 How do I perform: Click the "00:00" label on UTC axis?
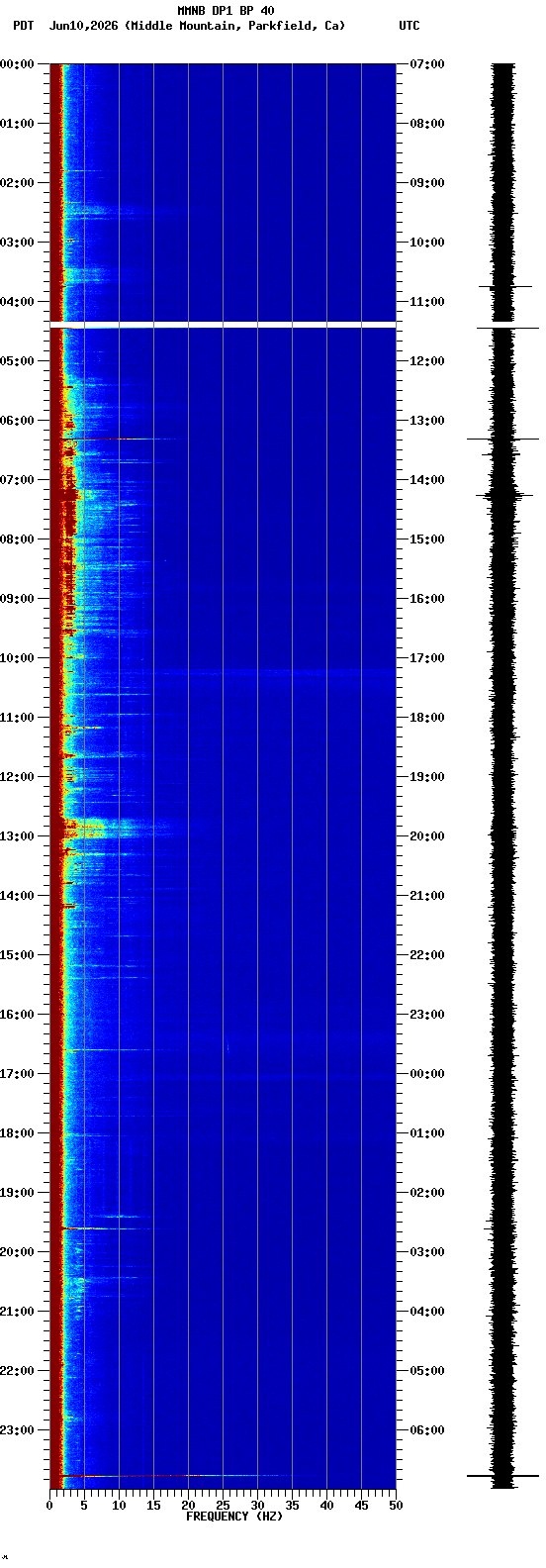(427, 1074)
